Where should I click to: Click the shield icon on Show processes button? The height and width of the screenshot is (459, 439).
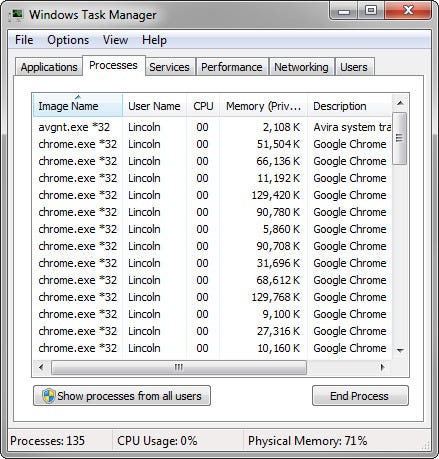48,396
